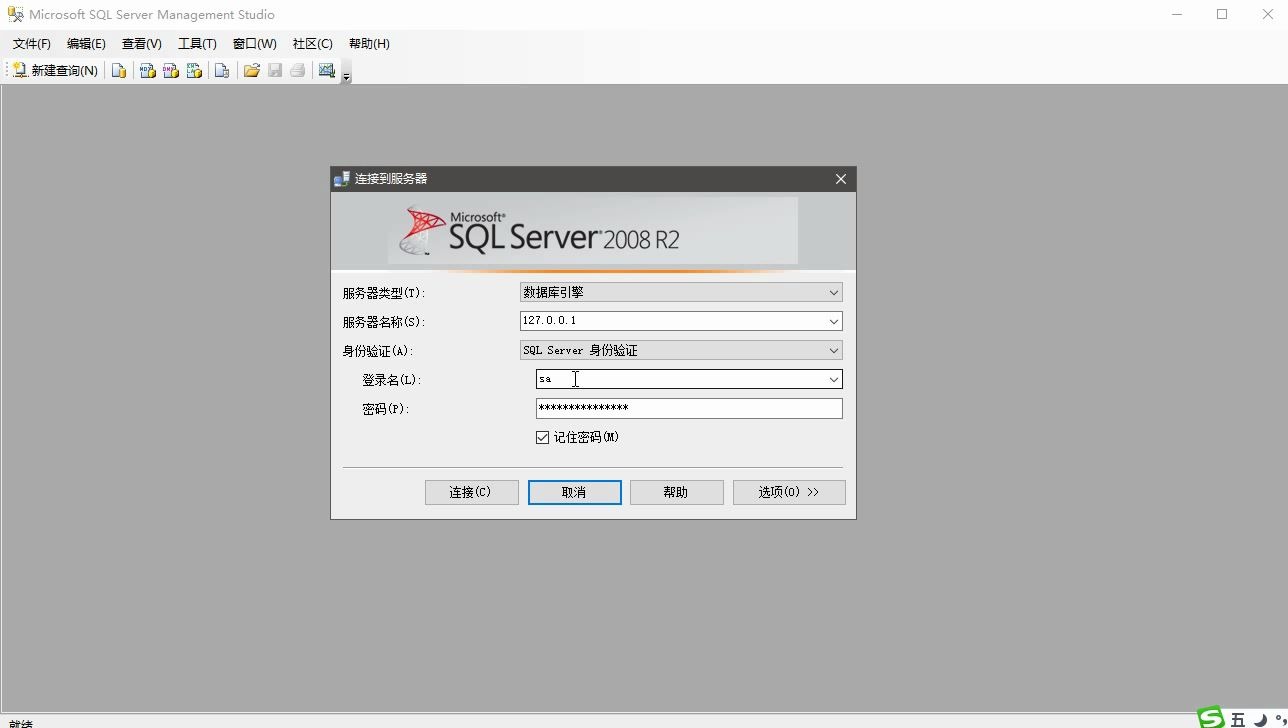Image resolution: width=1288 pixels, height=728 pixels.
Task: Click the SSMS app icon in title bar
Action: pyautogui.click(x=15, y=14)
